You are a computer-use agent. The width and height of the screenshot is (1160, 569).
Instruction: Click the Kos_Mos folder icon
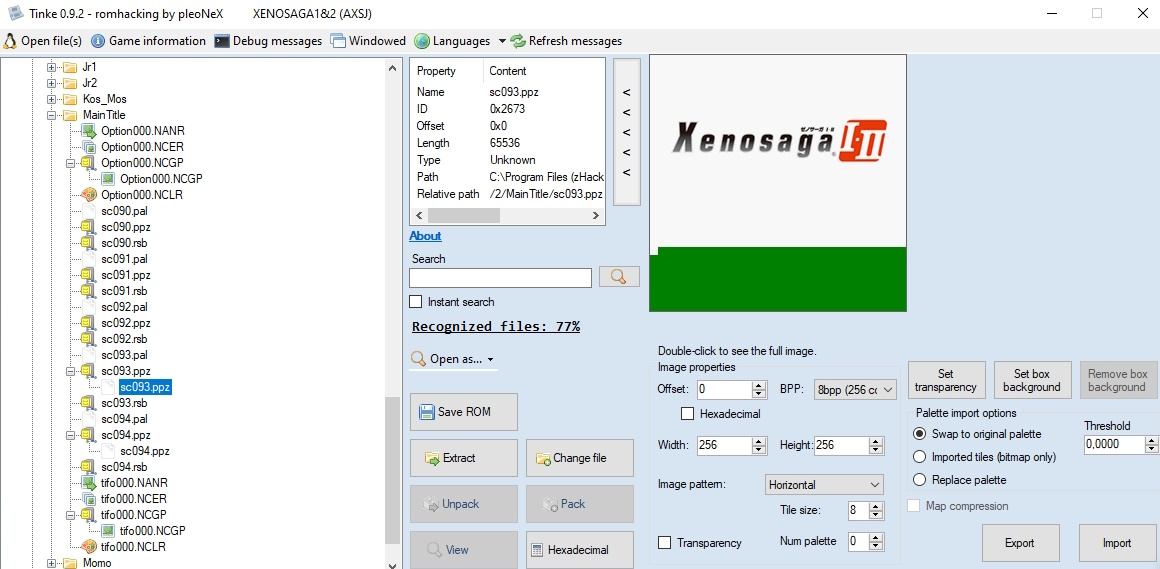click(70, 98)
